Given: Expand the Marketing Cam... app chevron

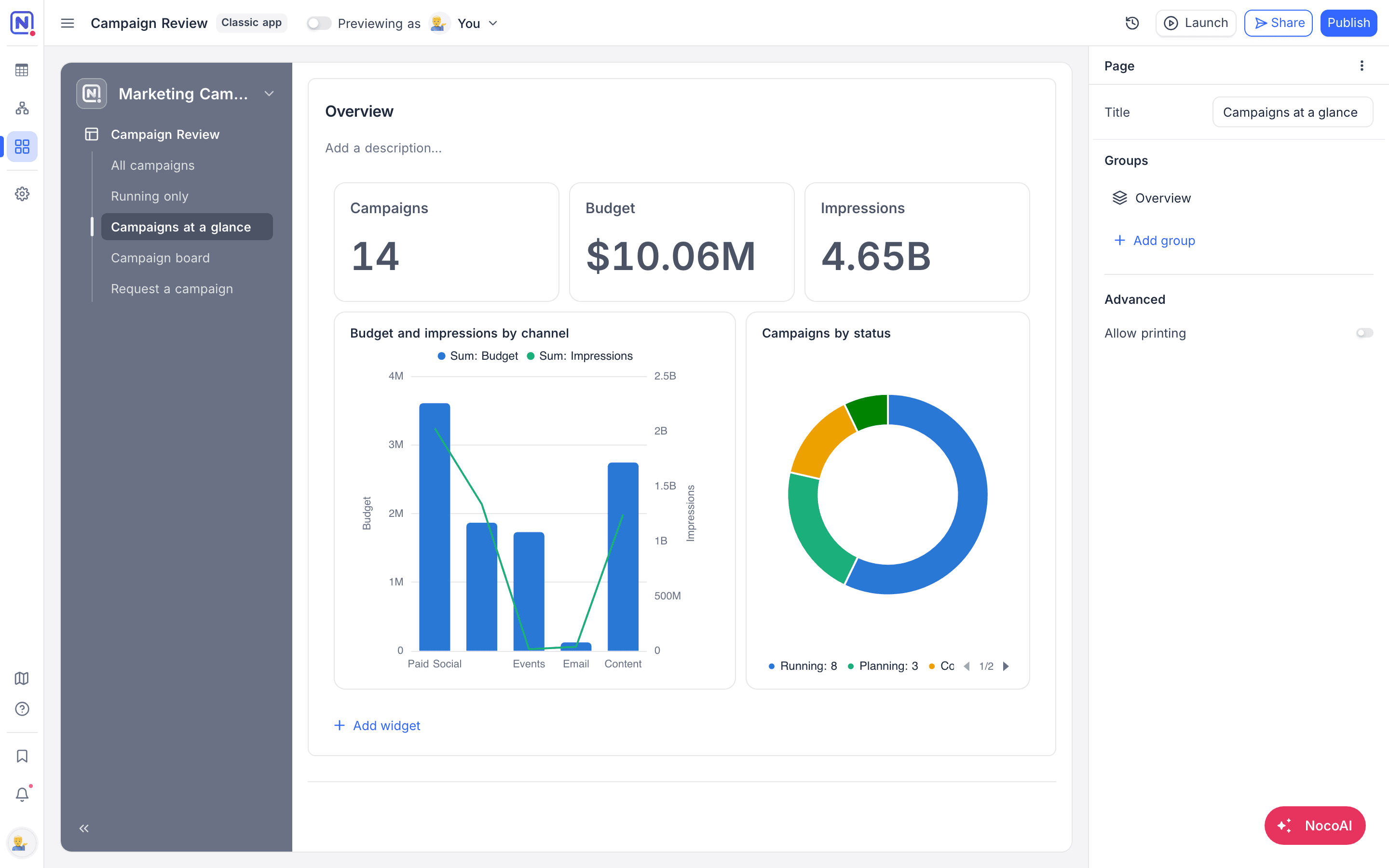Looking at the screenshot, I should click(269, 94).
